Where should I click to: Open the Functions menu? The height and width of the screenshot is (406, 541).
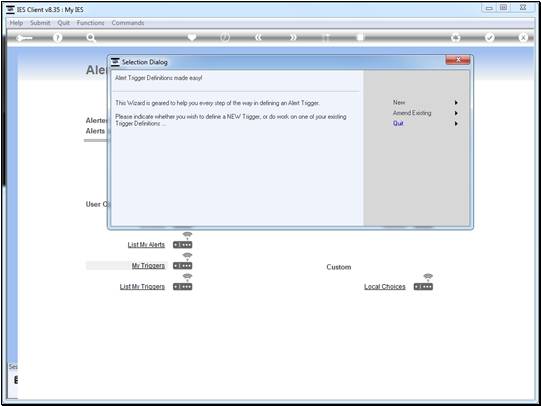90,23
